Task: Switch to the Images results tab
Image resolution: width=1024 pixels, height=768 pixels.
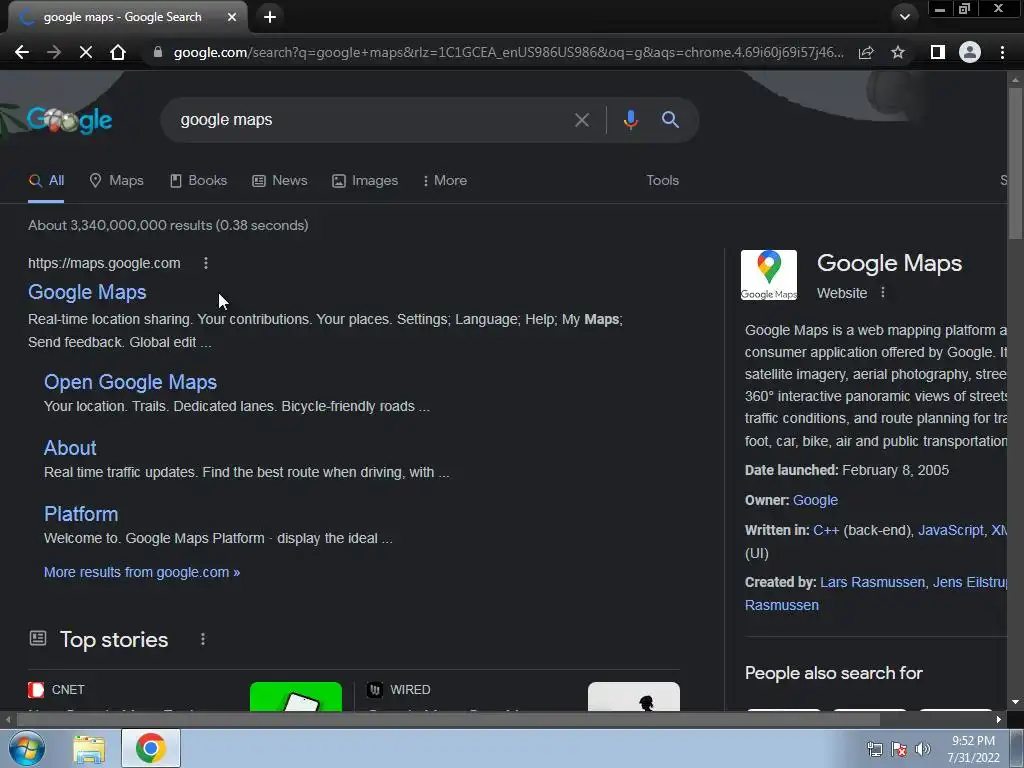Action: 365,181
